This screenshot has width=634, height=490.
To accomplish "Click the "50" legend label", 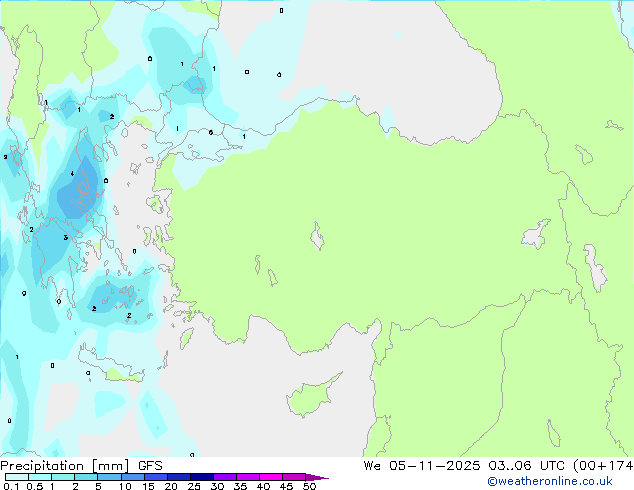I will pos(309,486).
